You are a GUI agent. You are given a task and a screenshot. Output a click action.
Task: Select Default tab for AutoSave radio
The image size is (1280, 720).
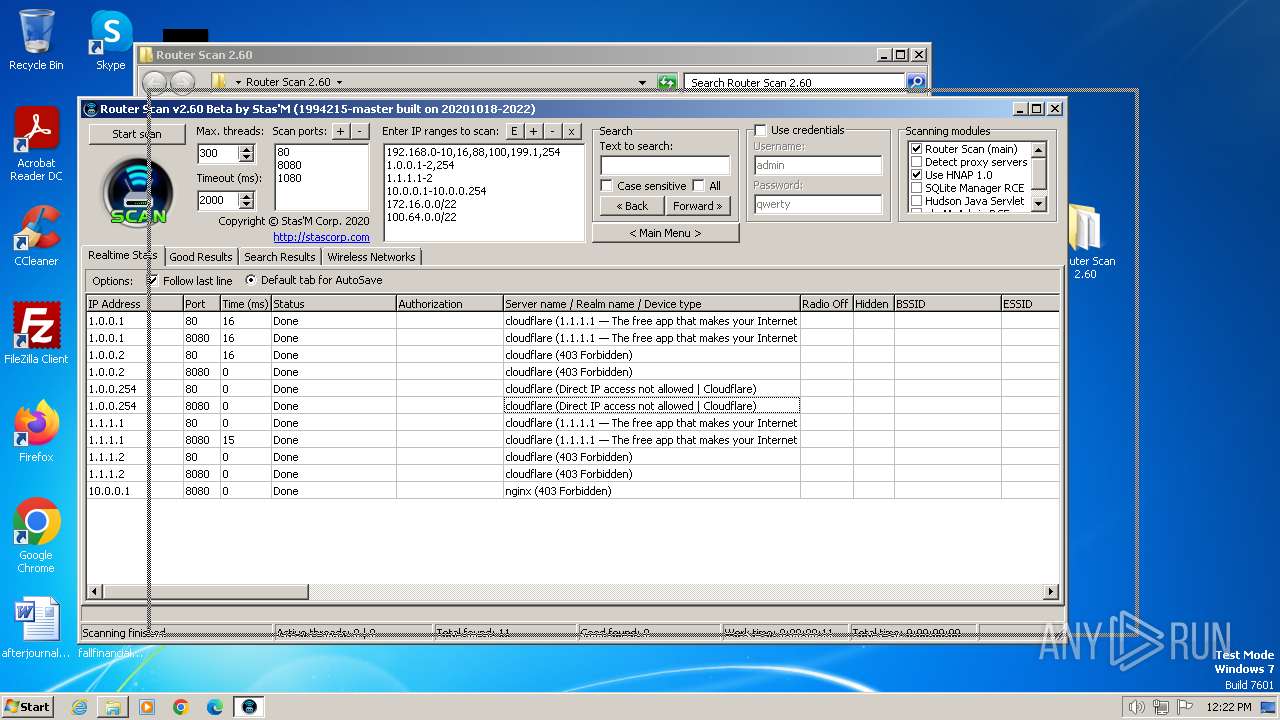(x=250, y=280)
